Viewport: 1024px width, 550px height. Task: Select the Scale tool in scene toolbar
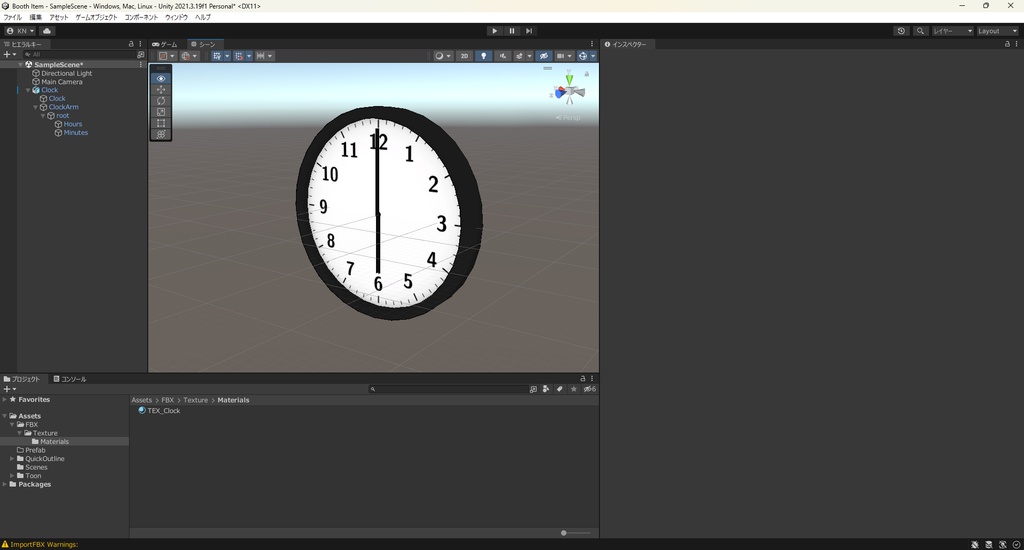pyautogui.click(x=161, y=112)
